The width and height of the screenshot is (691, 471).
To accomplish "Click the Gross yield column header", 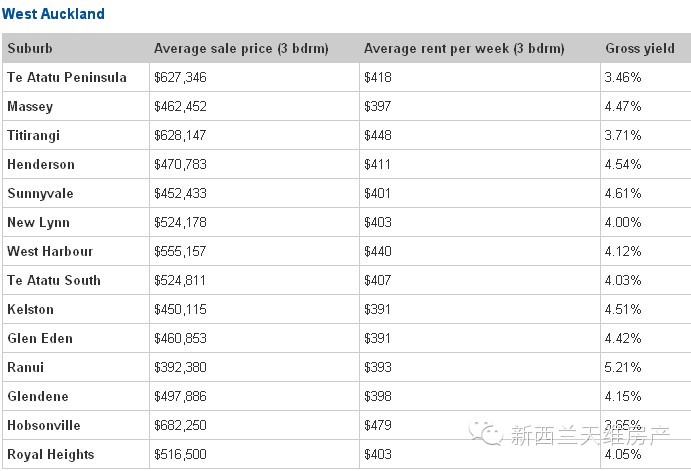I will pyautogui.click(x=640, y=48).
